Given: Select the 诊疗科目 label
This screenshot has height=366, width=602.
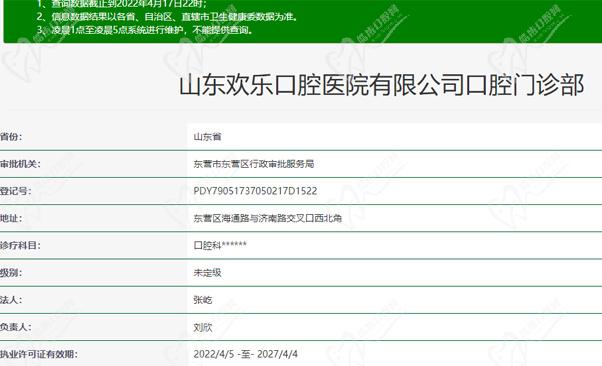Looking at the screenshot, I should pyautogui.click(x=20, y=245).
